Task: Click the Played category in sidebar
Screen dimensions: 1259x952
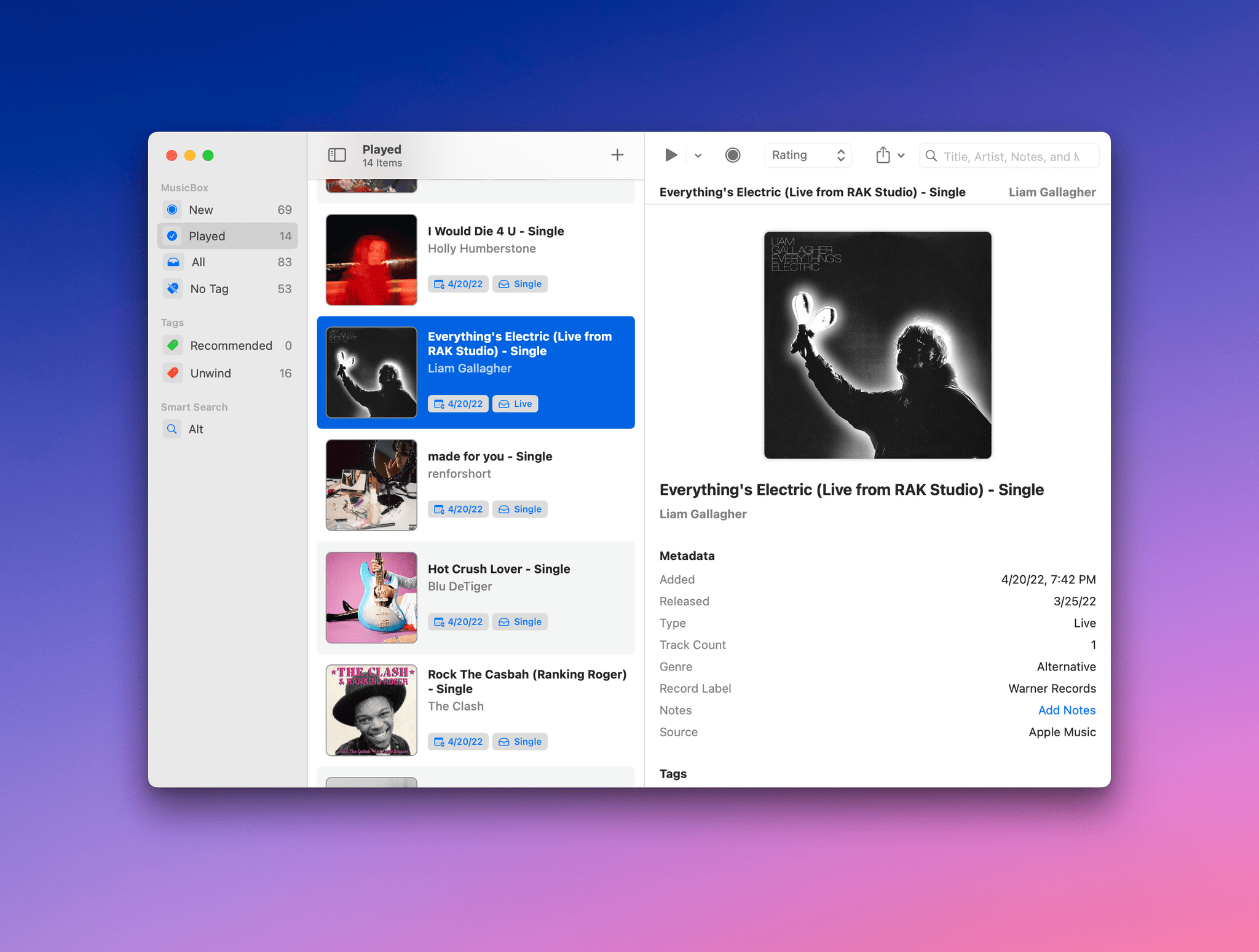Action: click(x=206, y=235)
